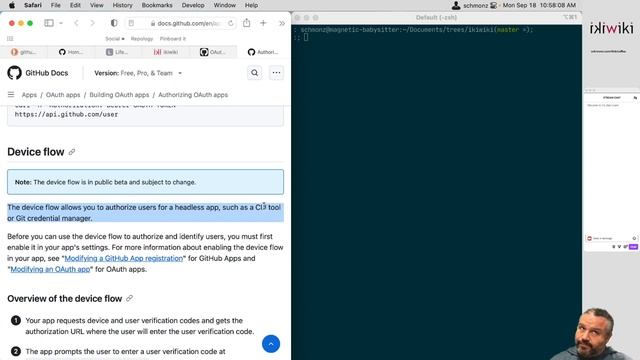Screen dimensions: 640x360
Task: Open the Edit menu
Action: coord(75,5)
